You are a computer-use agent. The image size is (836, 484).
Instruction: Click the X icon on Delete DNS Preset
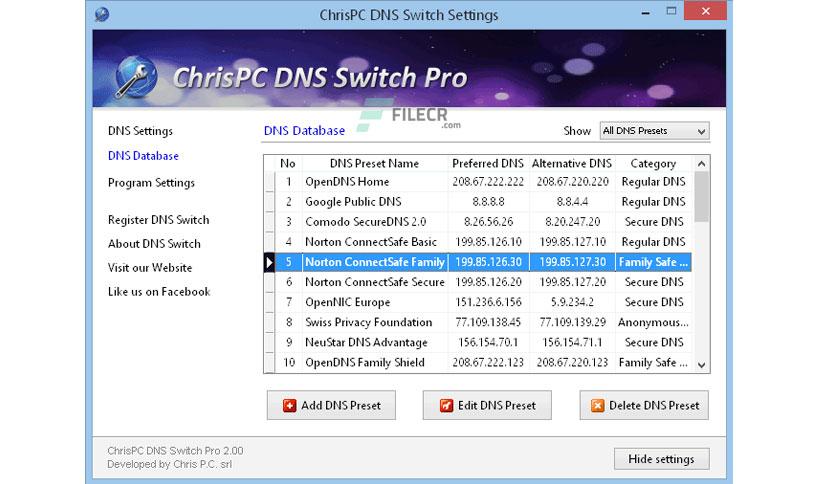point(598,405)
